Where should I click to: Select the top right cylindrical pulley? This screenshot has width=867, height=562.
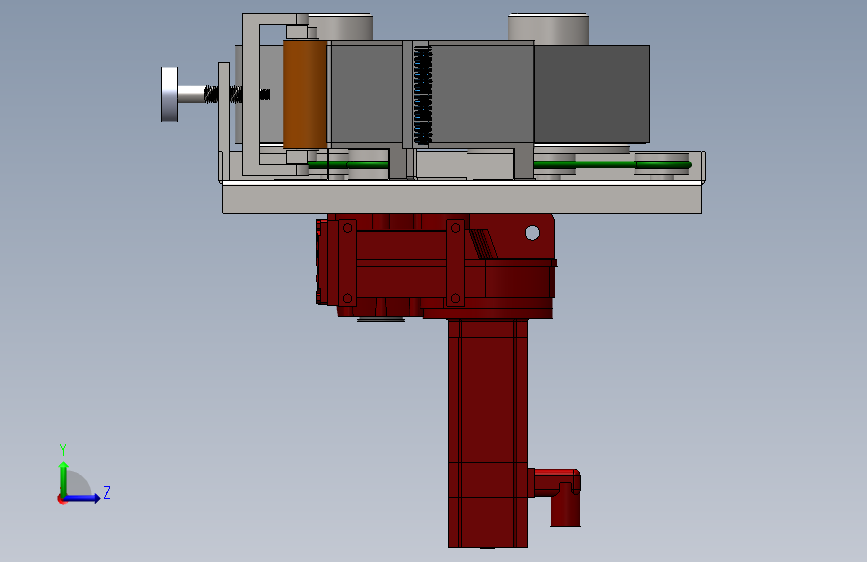[x=549, y=29]
